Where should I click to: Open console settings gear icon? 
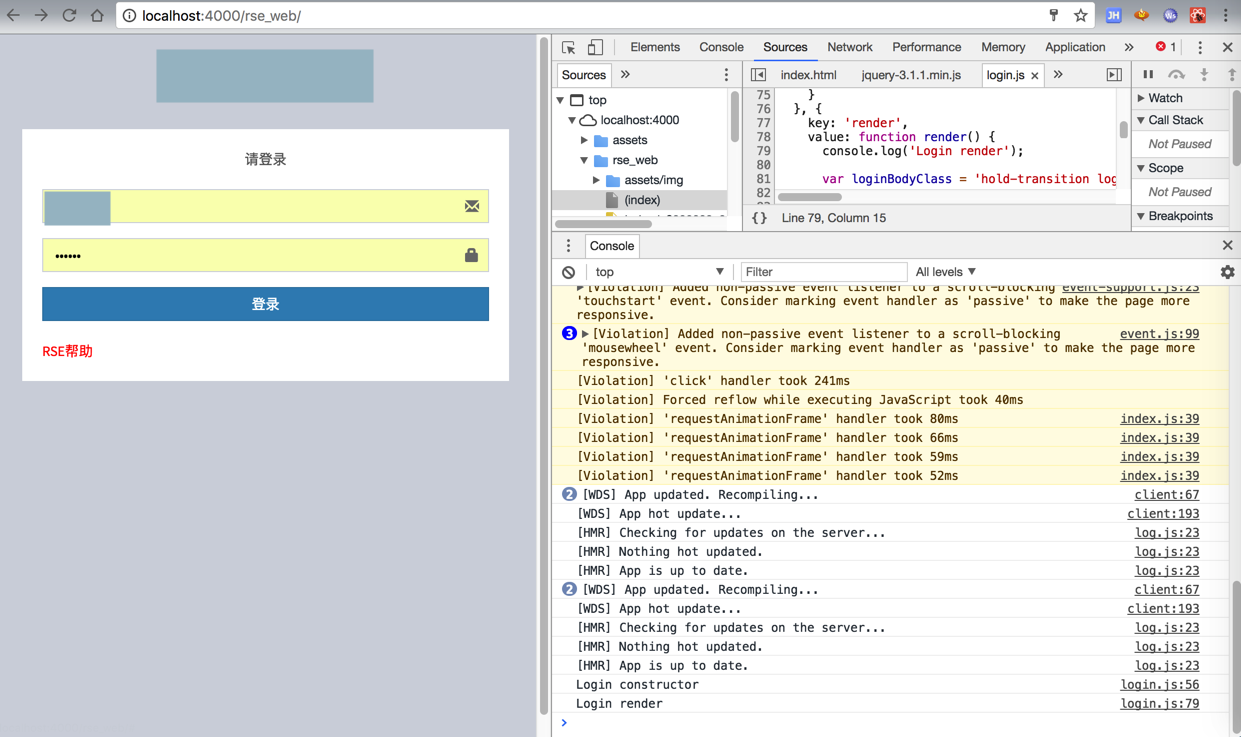[x=1227, y=272]
